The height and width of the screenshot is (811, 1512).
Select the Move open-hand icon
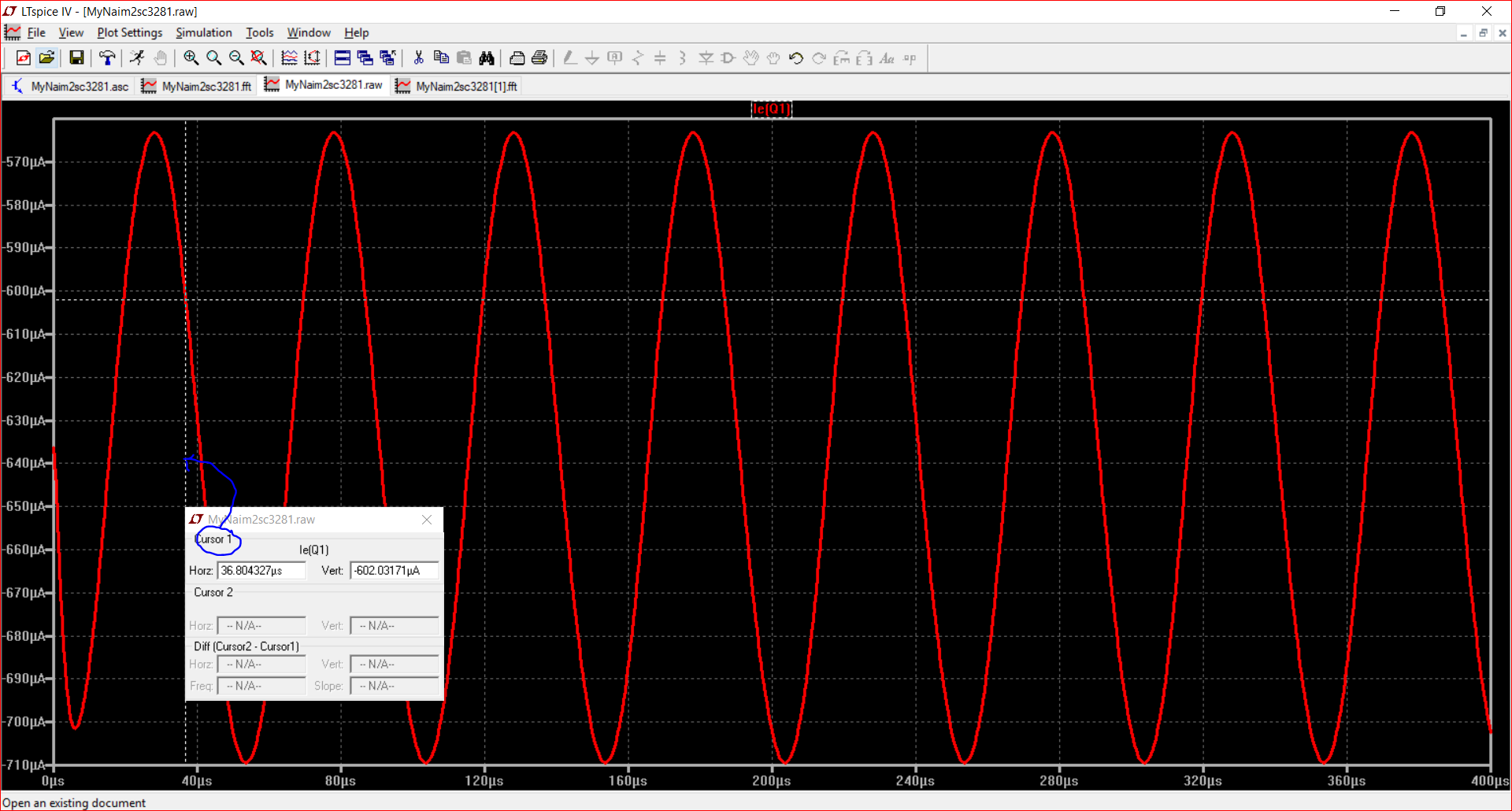click(x=751, y=57)
